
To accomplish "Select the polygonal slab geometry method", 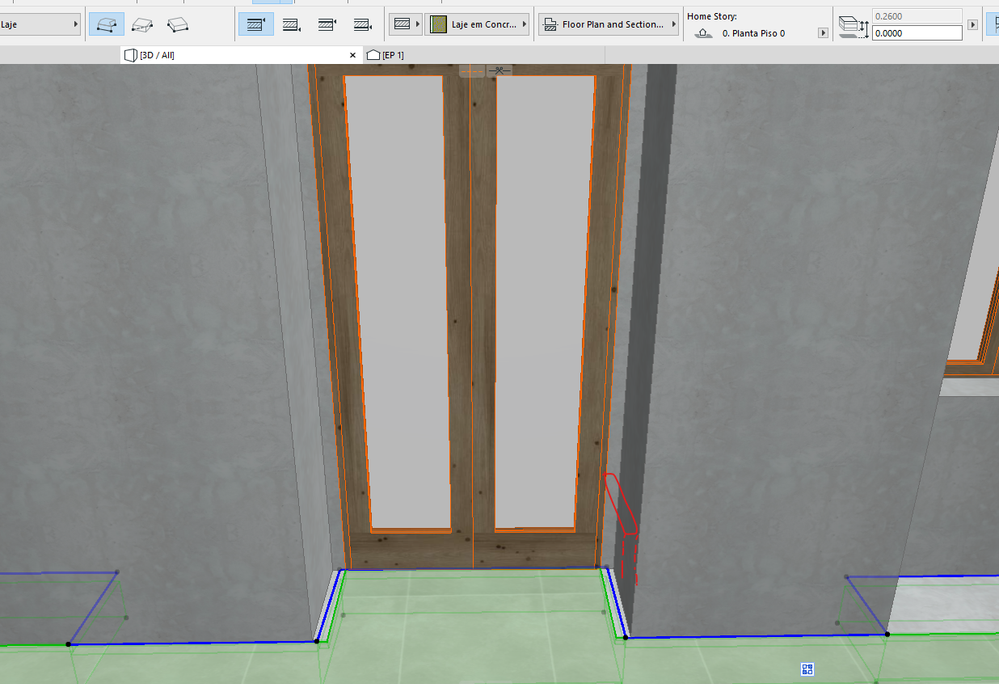I will (106, 24).
